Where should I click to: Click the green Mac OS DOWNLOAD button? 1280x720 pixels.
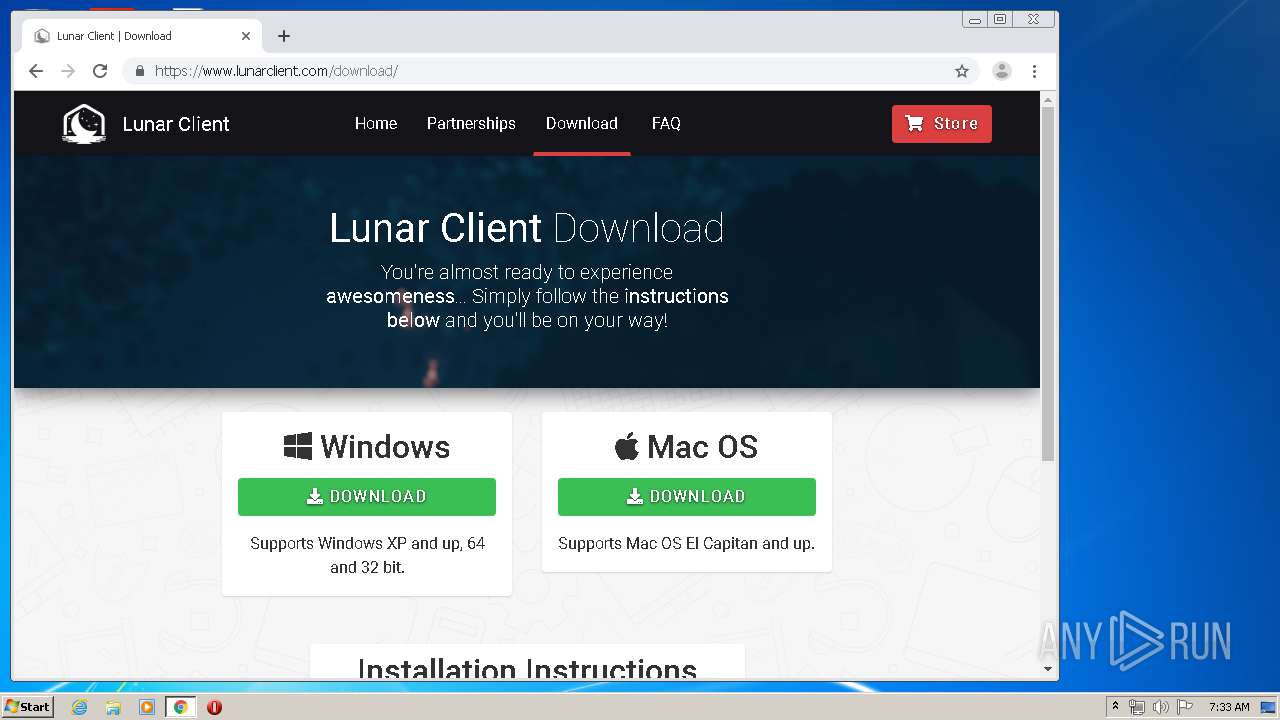[687, 497]
